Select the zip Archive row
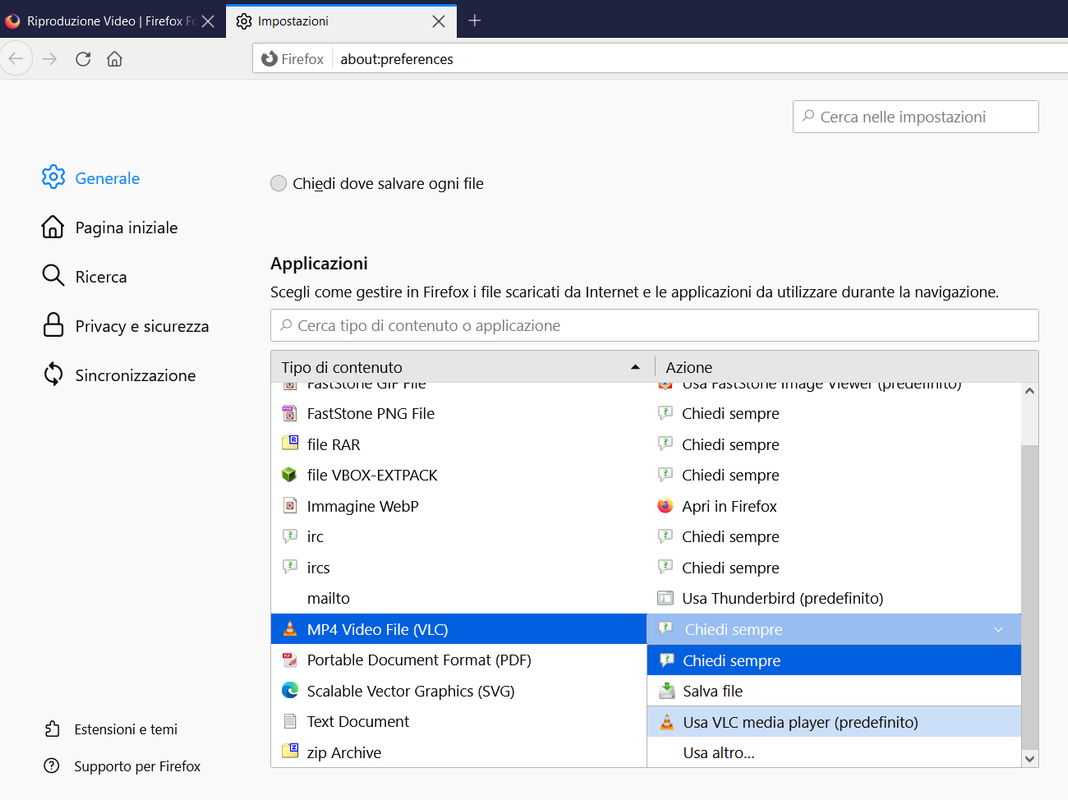This screenshot has width=1068, height=800. (x=458, y=752)
